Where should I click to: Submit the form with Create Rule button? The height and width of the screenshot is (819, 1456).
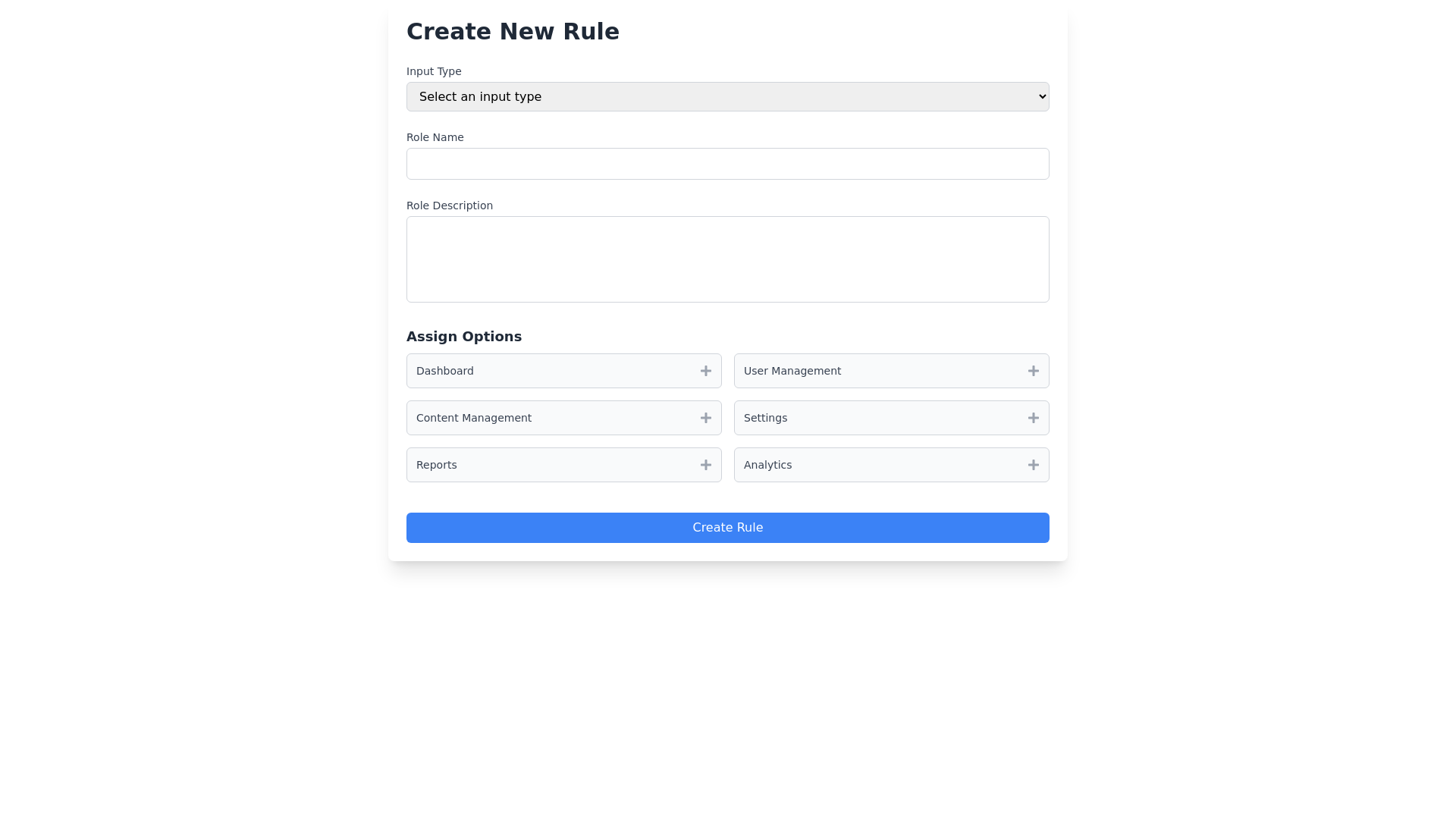[x=727, y=528]
